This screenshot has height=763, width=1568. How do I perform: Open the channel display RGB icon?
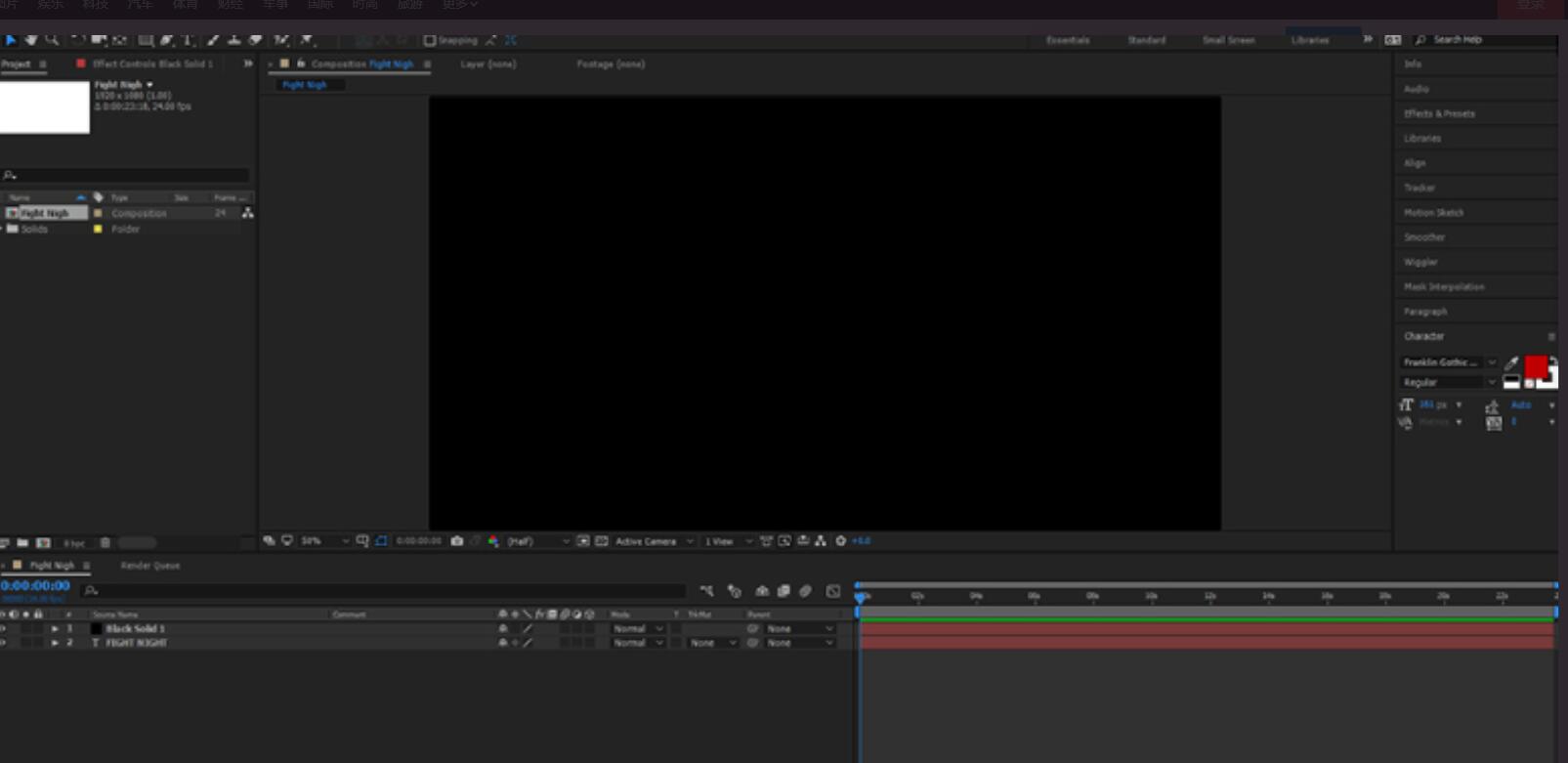[493, 541]
